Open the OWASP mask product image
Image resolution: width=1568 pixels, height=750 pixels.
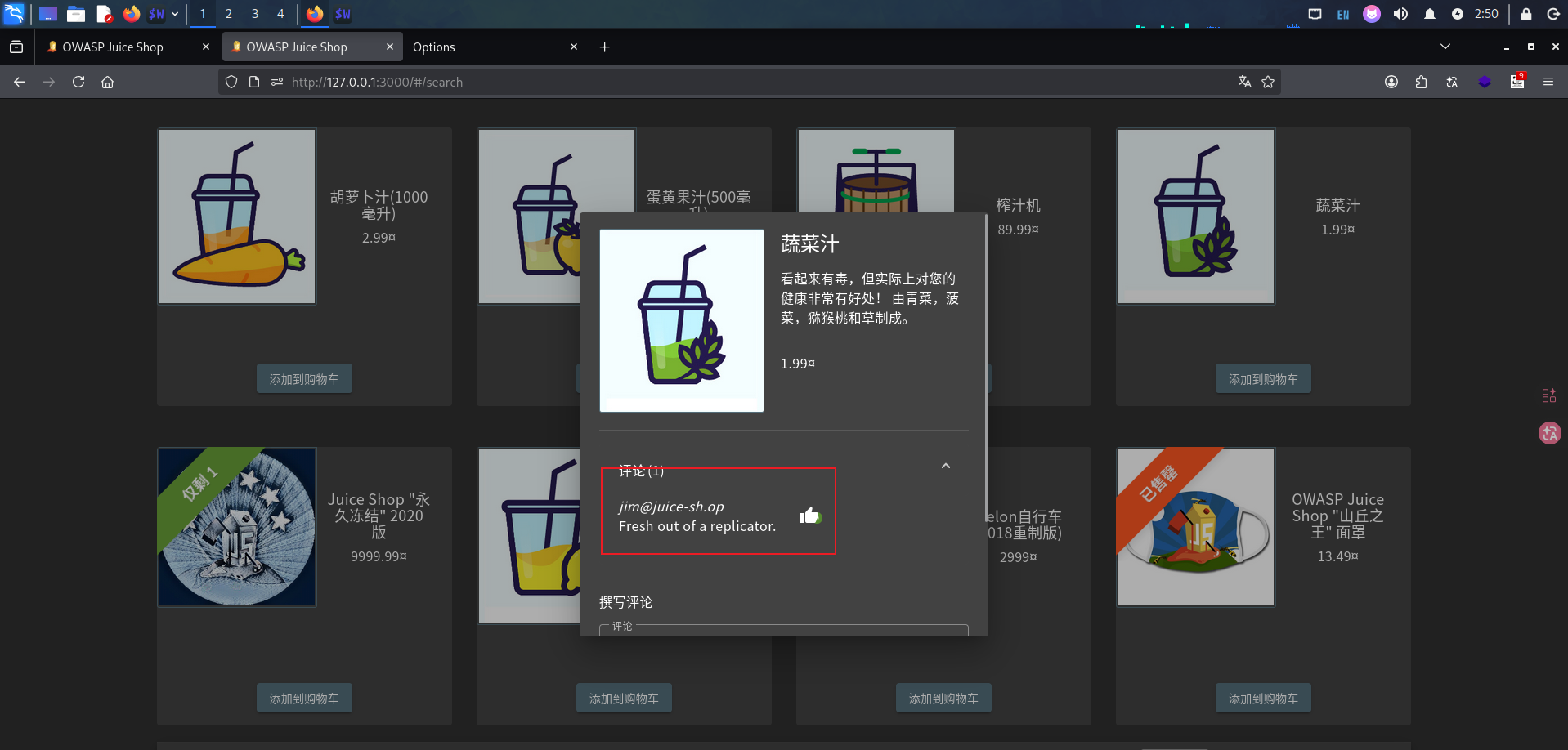(x=1196, y=527)
